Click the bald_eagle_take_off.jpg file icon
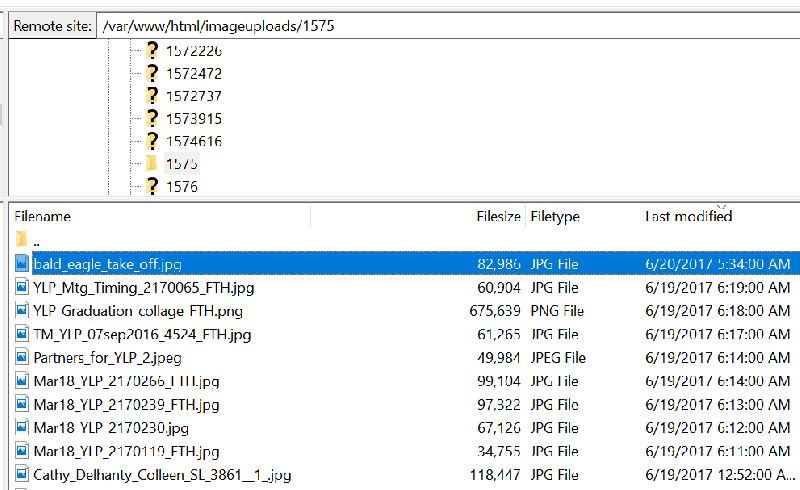This screenshot has height=490, width=800. click(x=22, y=264)
